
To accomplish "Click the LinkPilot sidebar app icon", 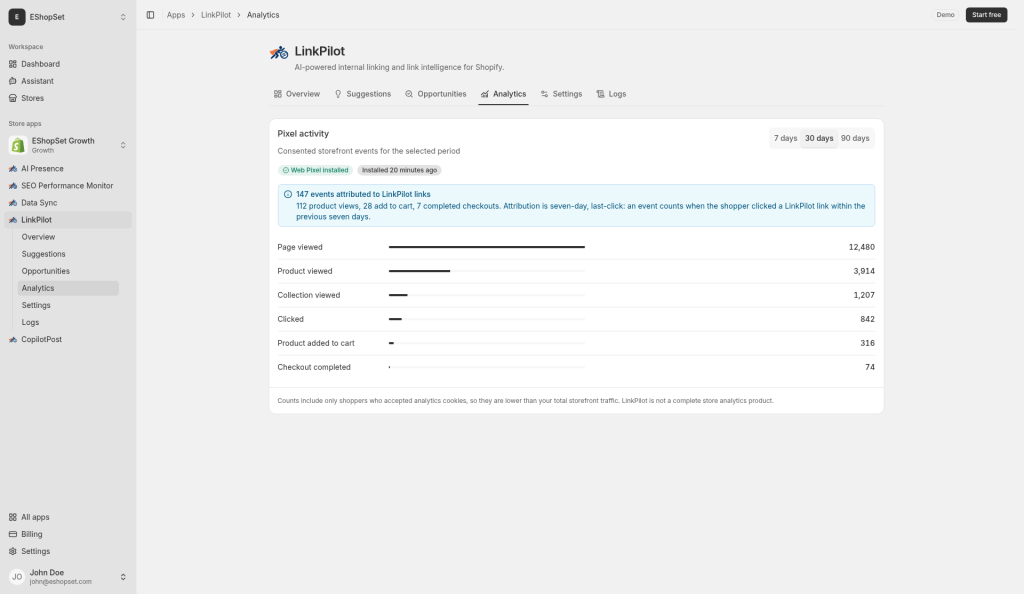I will pos(12,220).
